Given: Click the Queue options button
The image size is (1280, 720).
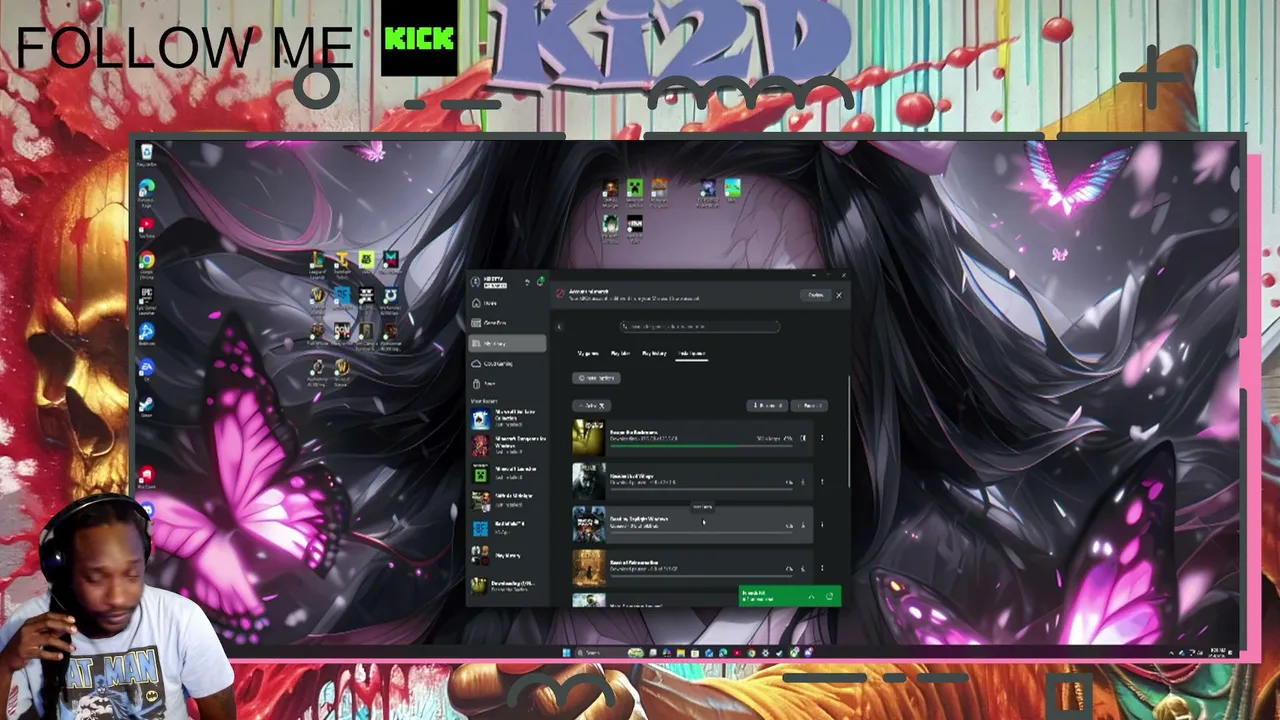Looking at the screenshot, I should click(x=597, y=378).
